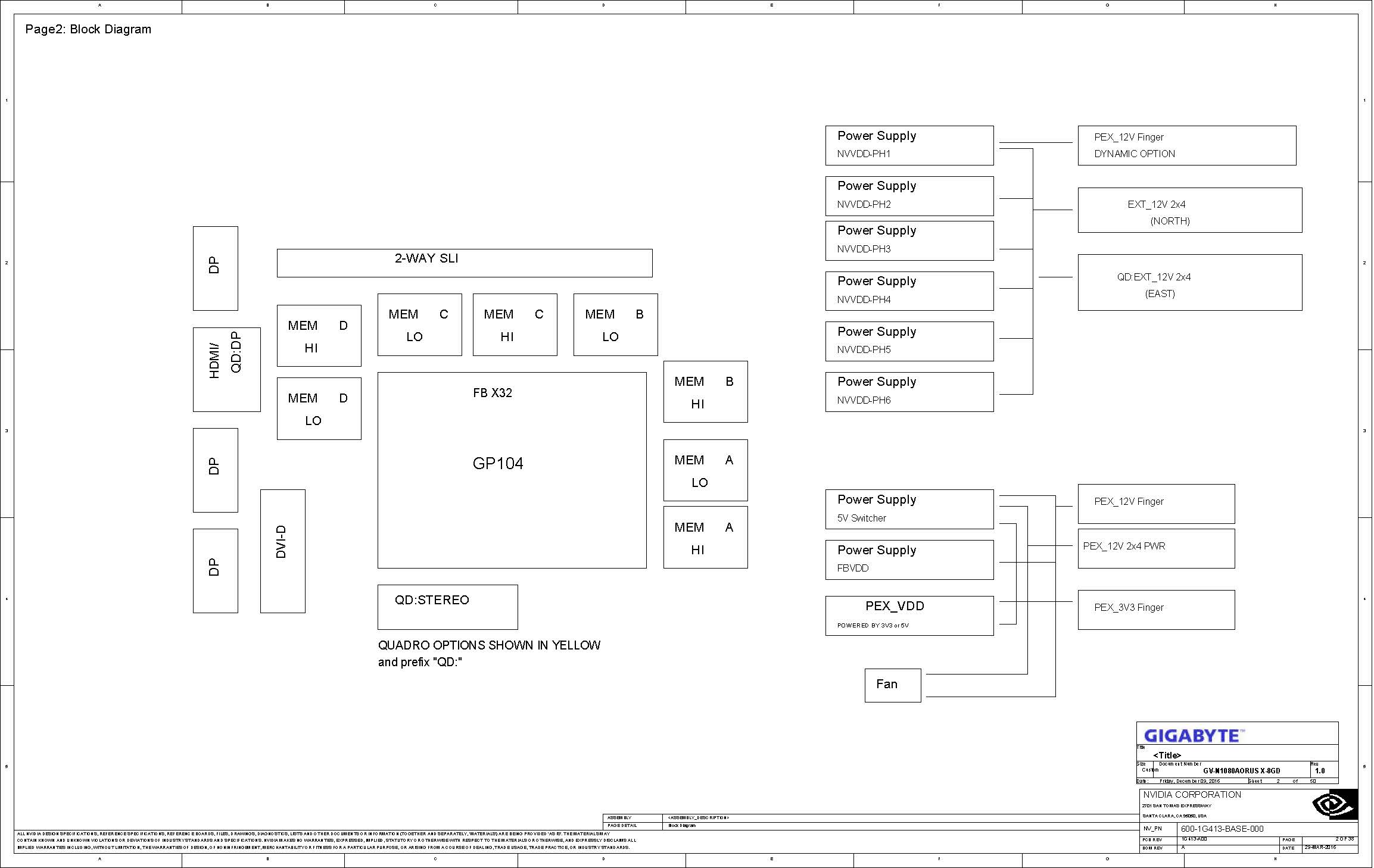Screen dimensions: 1374x868
Task: Select the PEX_3V3 Finger block
Action: [1156, 610]
